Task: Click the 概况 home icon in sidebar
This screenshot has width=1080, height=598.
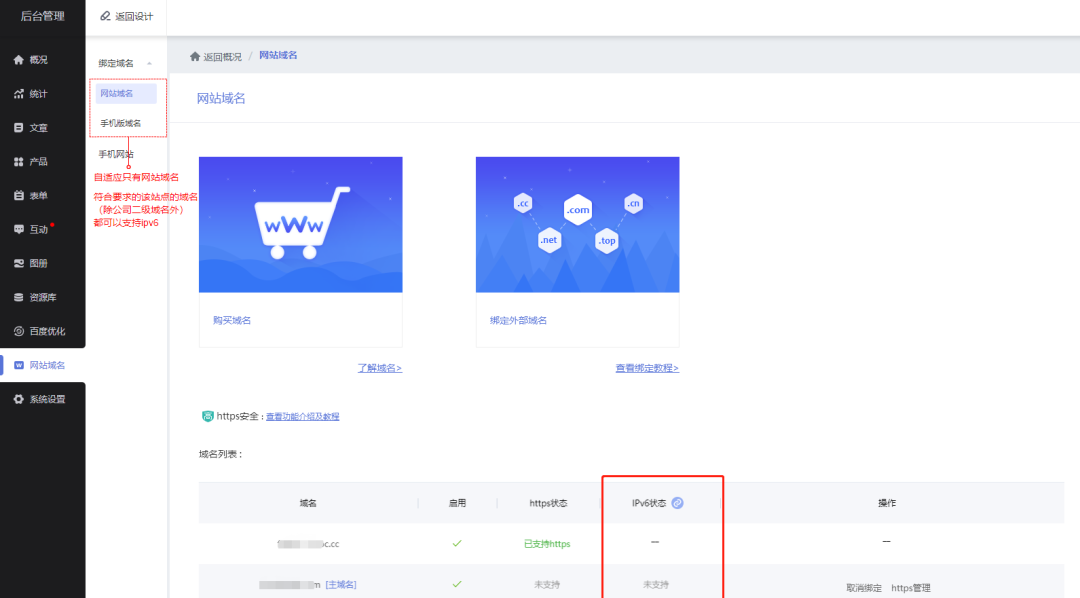Action: 19,60
